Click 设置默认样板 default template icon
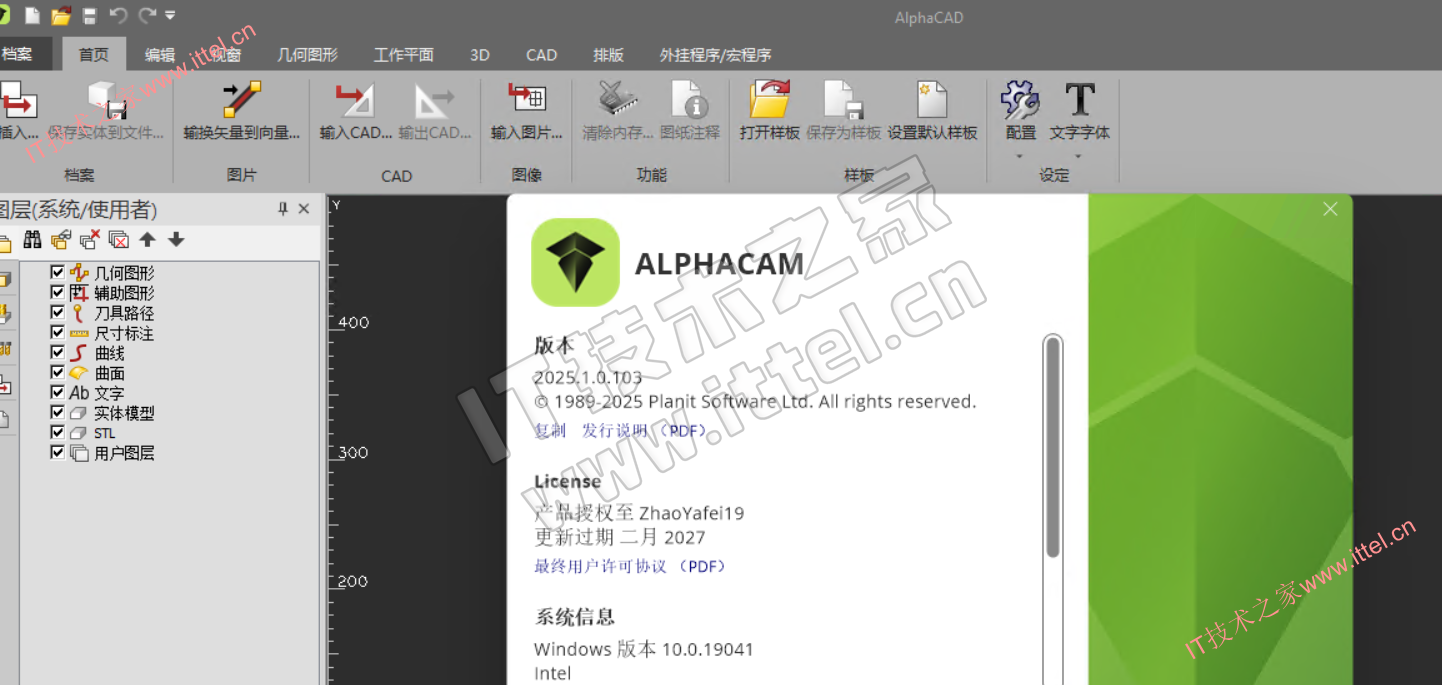 [931, 102]
